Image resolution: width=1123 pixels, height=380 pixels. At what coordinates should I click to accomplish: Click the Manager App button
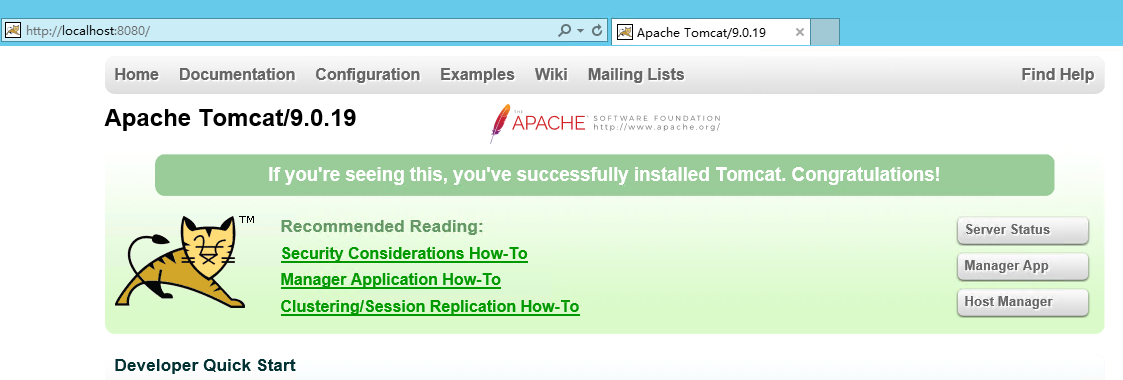(x=1023, y=266)
